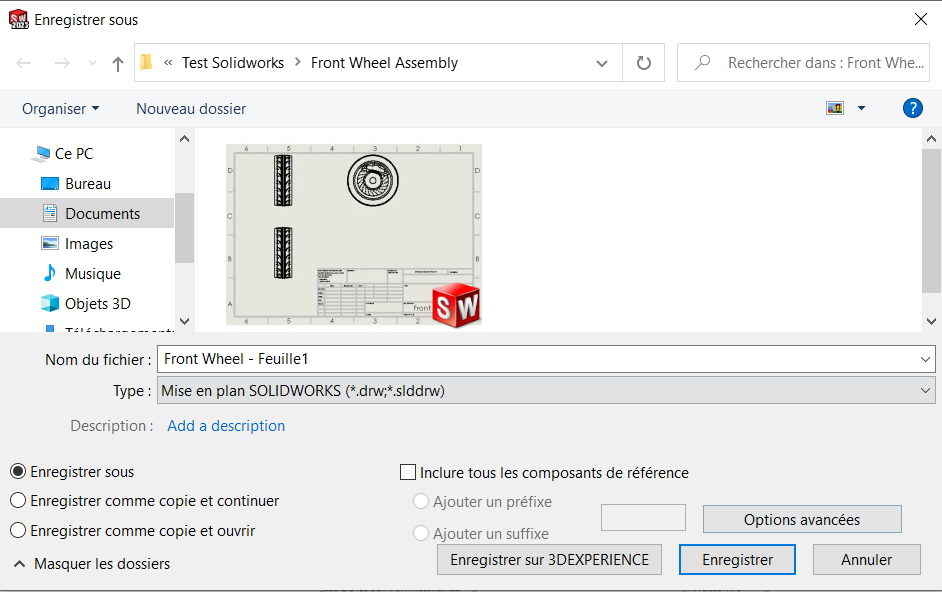The image size is (942, 592).
Task: Open the Organiser menu
Action: [60, 108]
